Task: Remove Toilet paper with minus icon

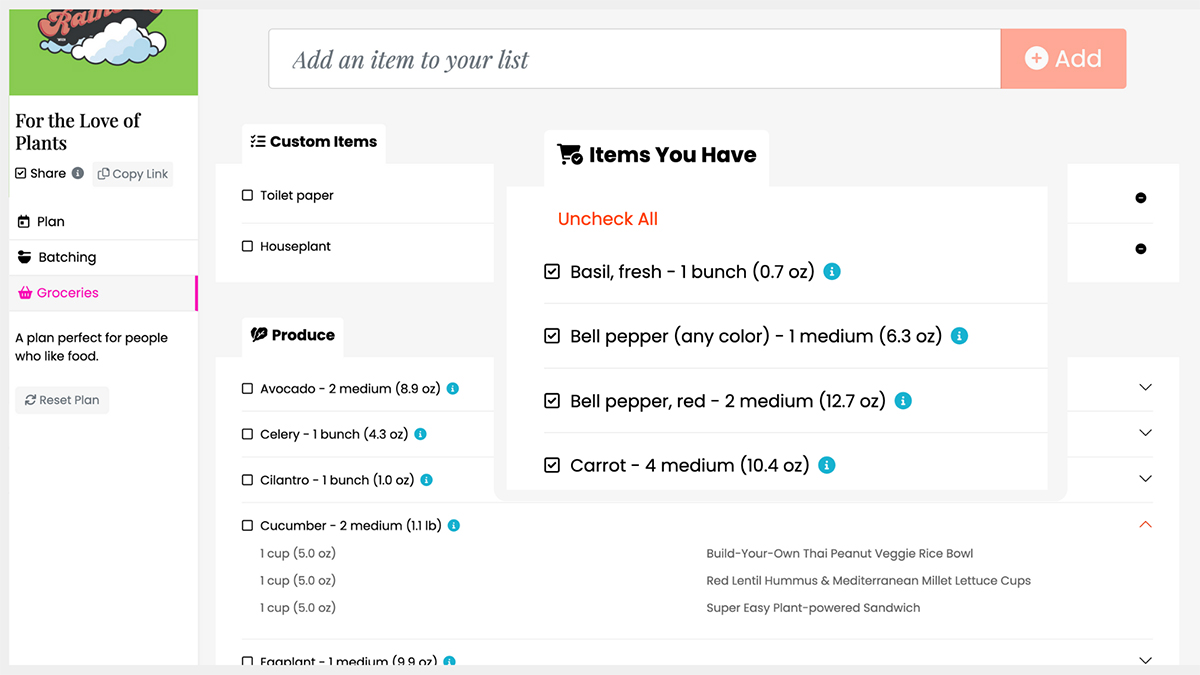Action: click(x=1141, y=198)
